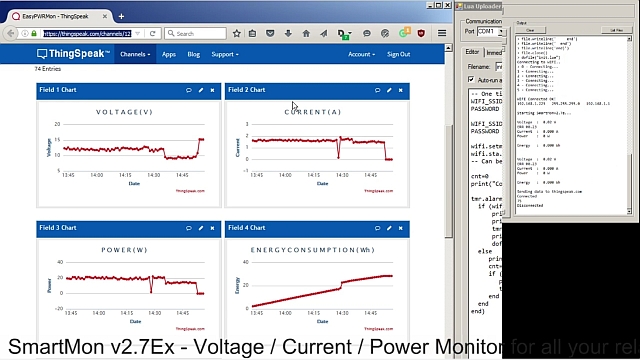The image size is (640, 360).
Task: Click the Lua Uploader title bar icon
Action: pyautogui.click(x=459, y=6)
